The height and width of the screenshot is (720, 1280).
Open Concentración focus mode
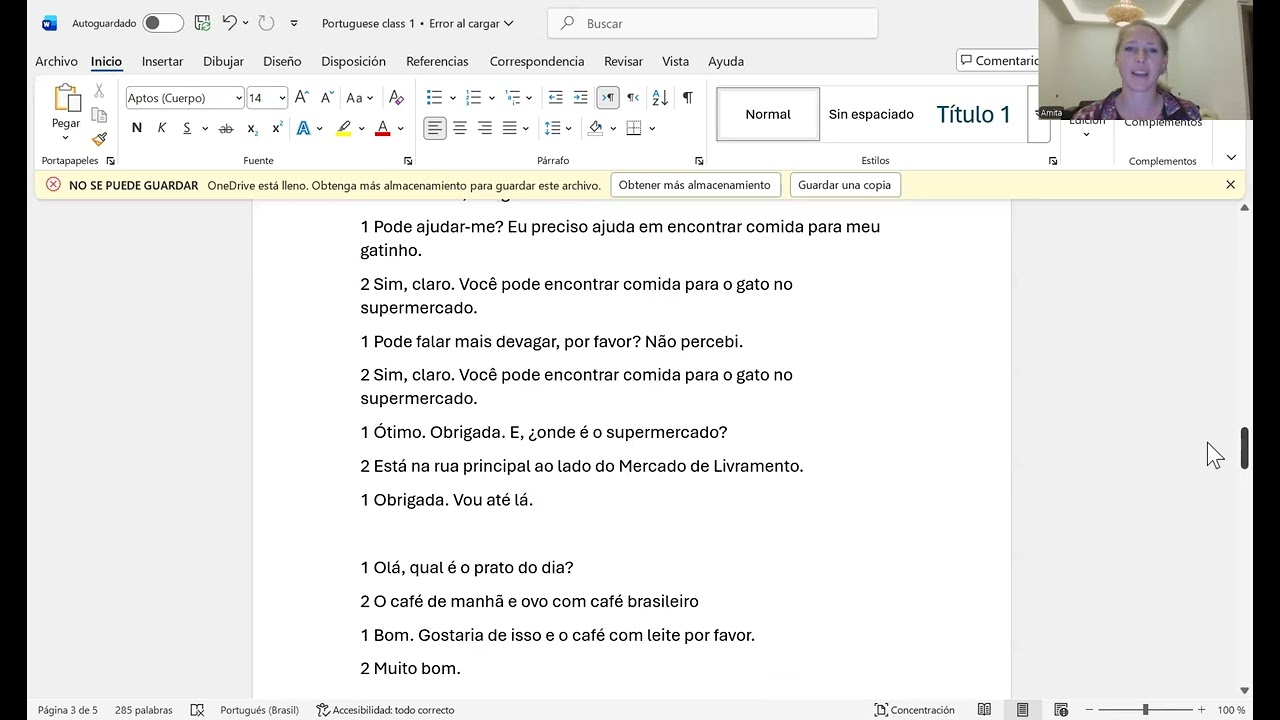915,710
